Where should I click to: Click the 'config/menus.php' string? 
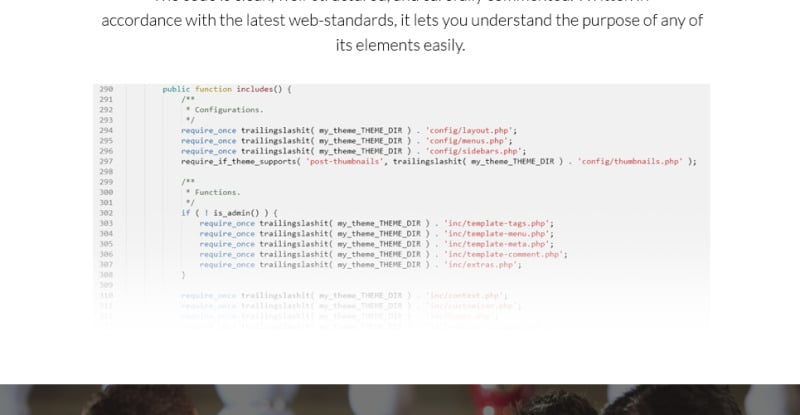[x=467, y=141]
